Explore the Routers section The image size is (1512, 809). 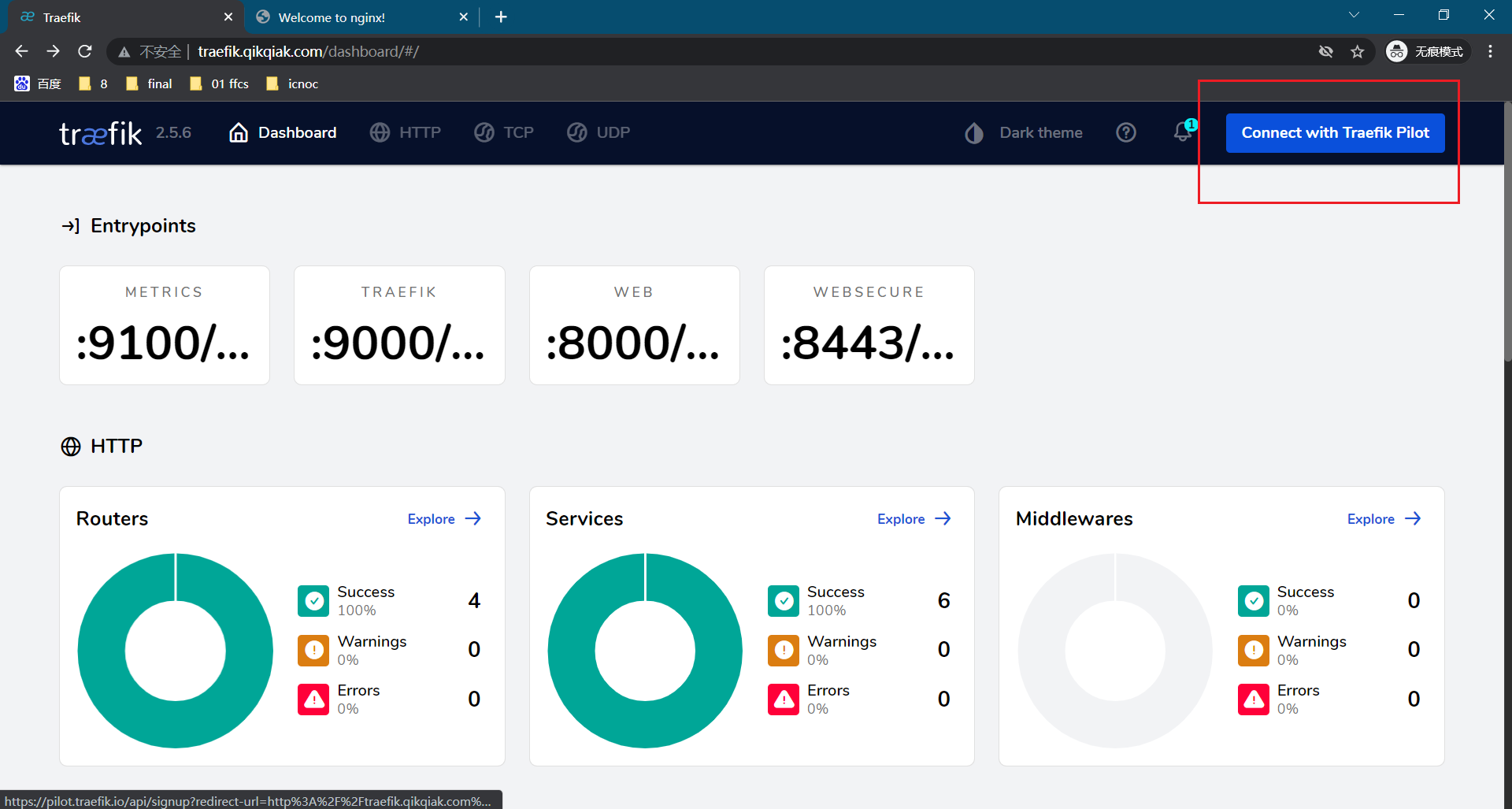pos(444,518)
